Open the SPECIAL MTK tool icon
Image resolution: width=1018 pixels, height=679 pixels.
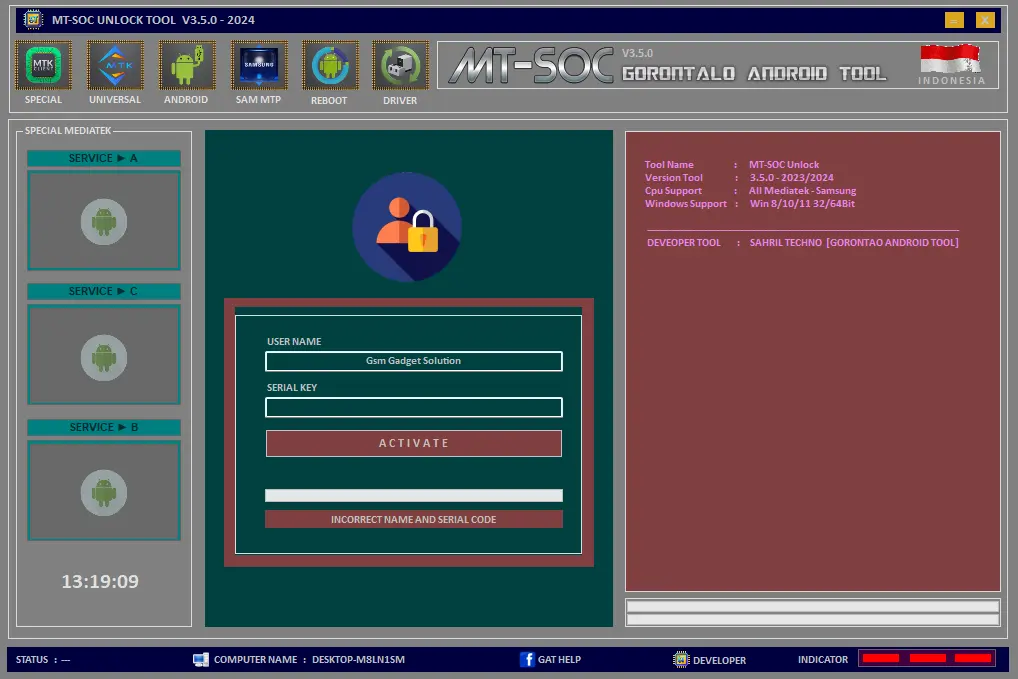(43, 66)
